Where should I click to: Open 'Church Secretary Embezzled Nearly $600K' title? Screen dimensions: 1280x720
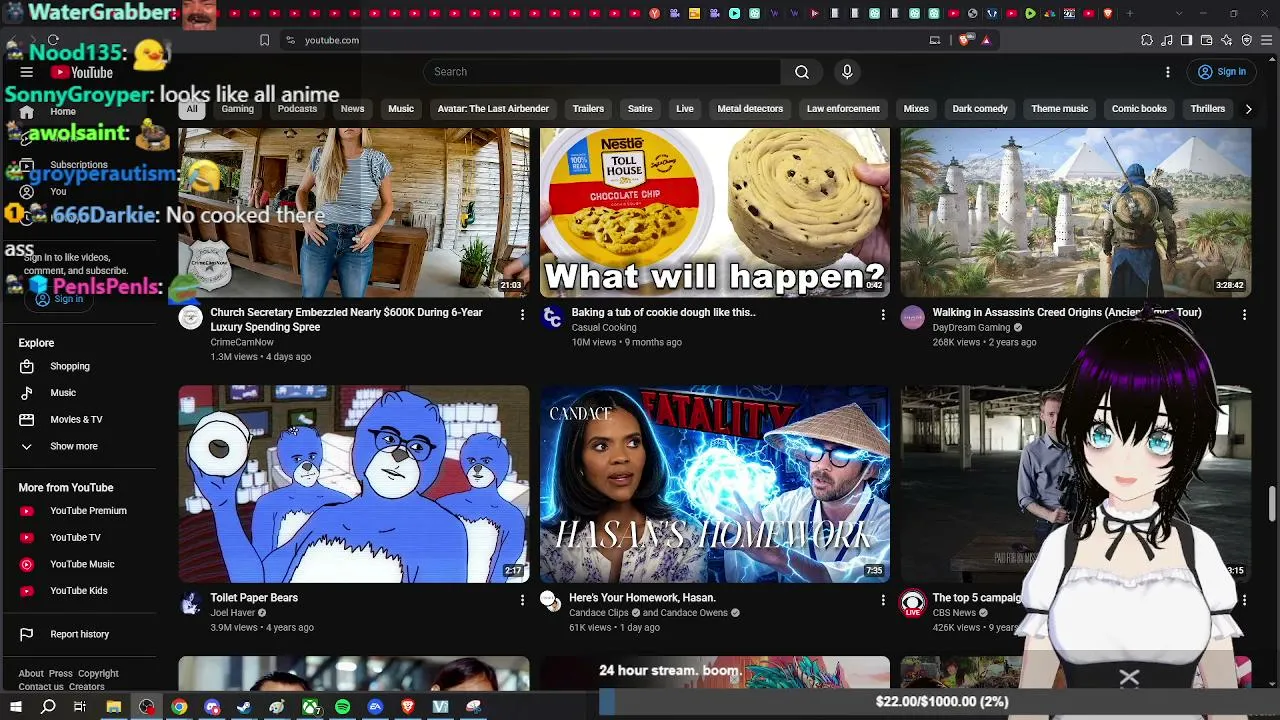346,319
